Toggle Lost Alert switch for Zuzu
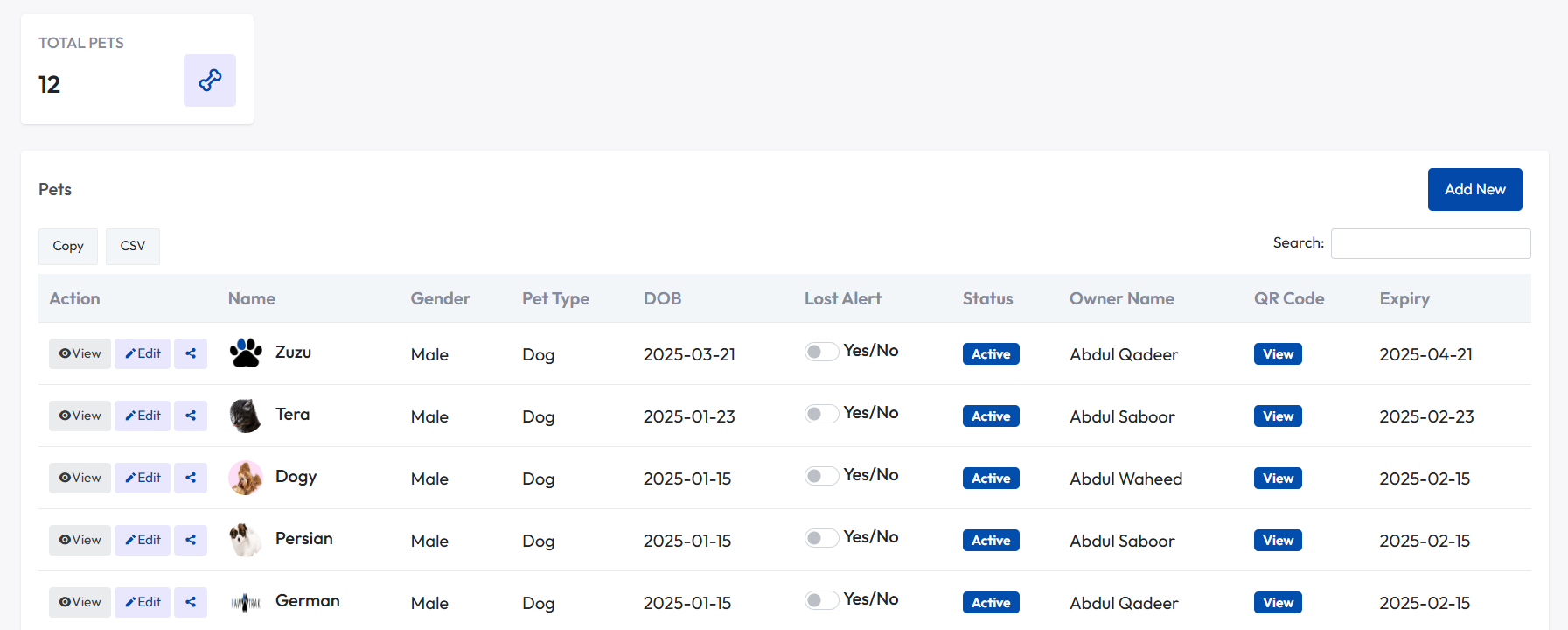This screenshot has width=1568, height=630. click(821, 352)
